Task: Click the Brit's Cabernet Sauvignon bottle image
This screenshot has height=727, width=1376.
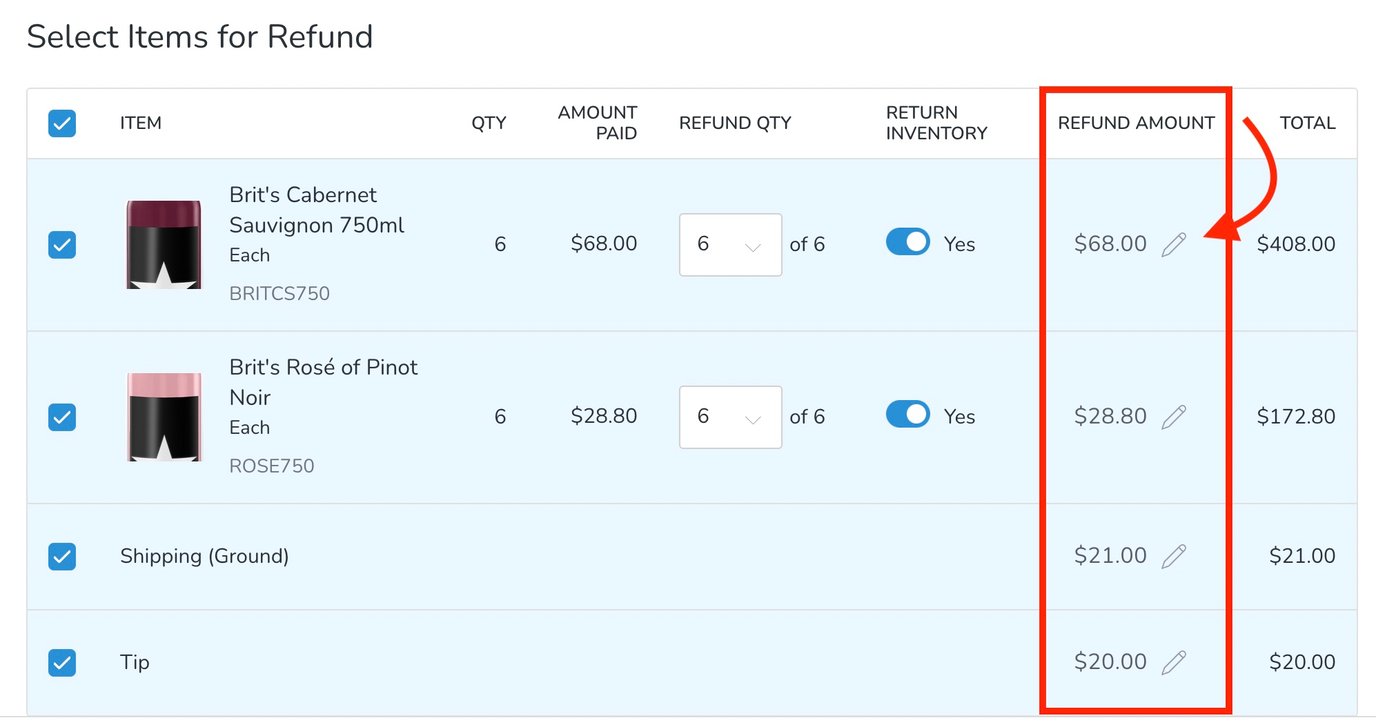Action: [x=163, y=243]
